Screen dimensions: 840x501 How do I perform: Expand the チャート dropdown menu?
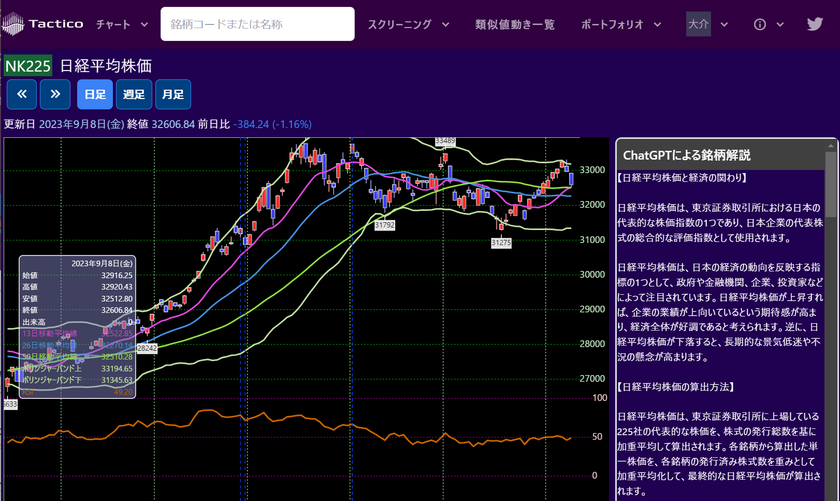(122, 24)
